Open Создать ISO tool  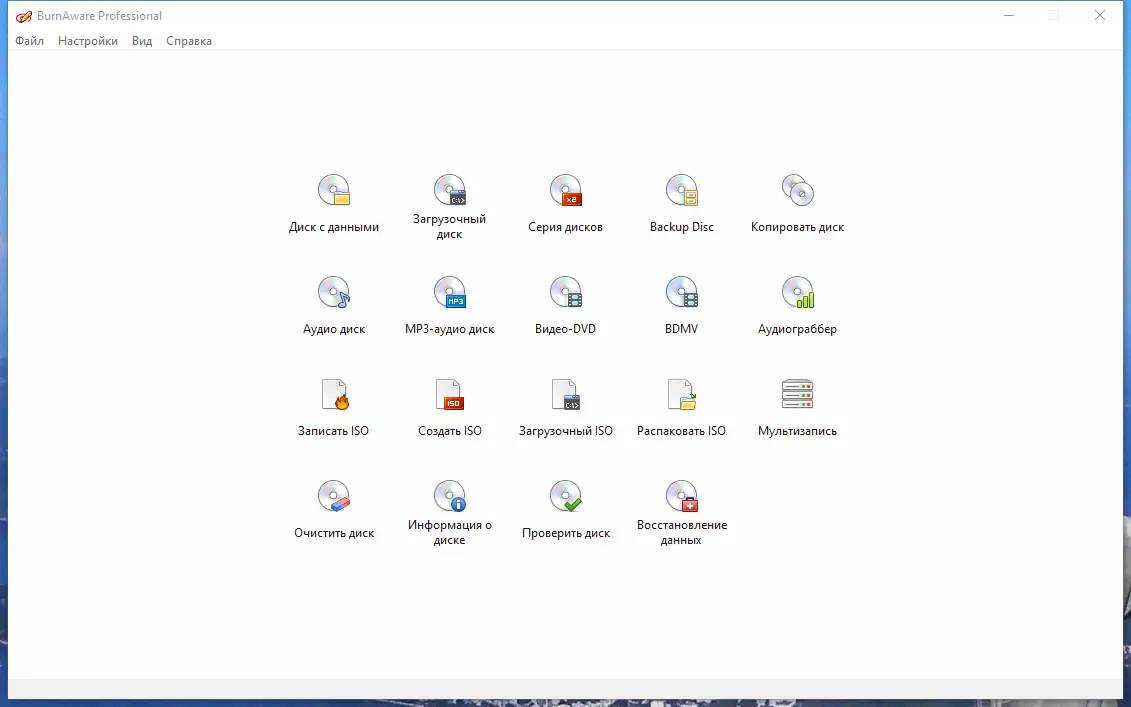point(449,395)
